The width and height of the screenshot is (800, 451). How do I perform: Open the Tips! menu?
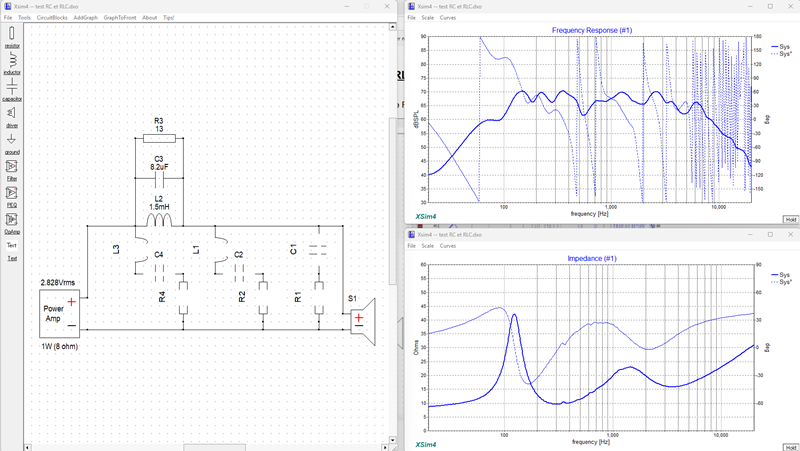tap(168, 17)
